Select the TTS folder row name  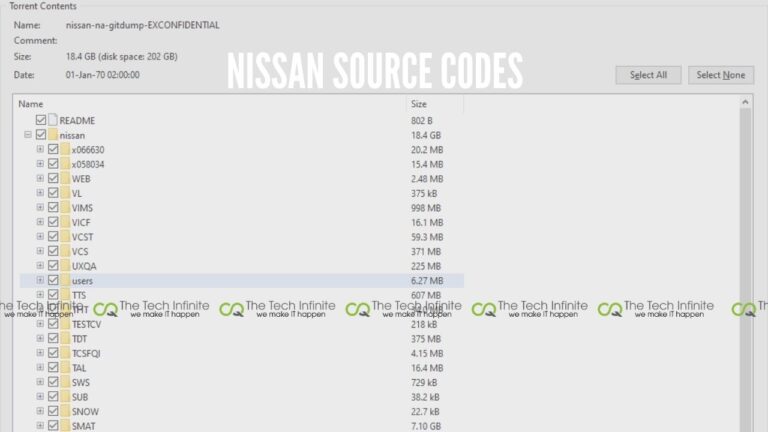[x=79, y=295]
